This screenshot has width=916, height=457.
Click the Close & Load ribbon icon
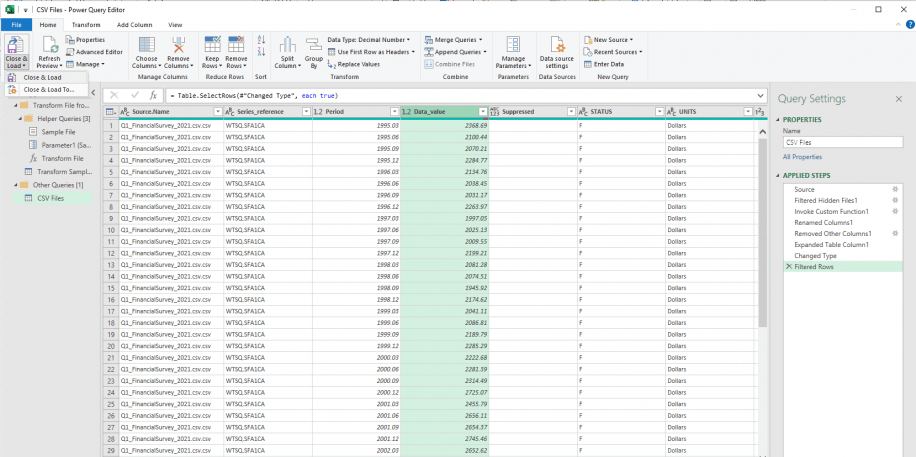16,46
